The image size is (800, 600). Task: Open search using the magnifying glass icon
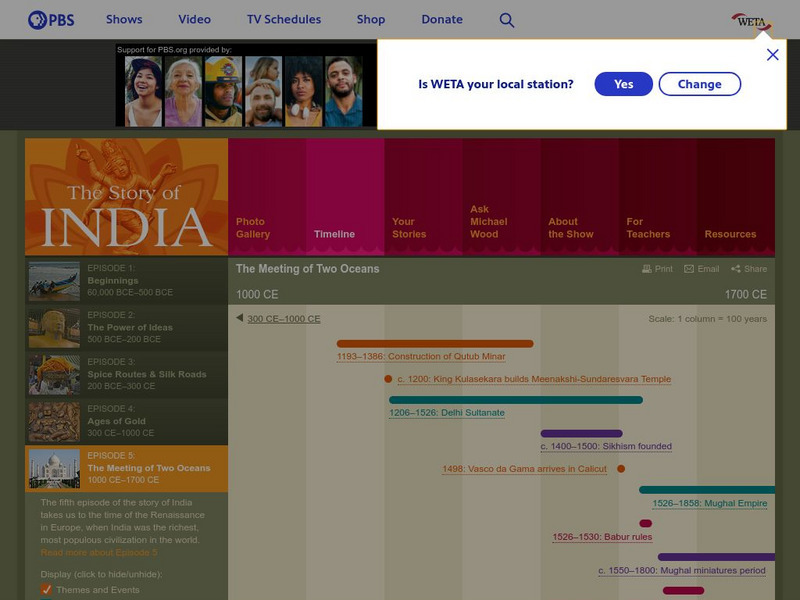coord(507,19)
